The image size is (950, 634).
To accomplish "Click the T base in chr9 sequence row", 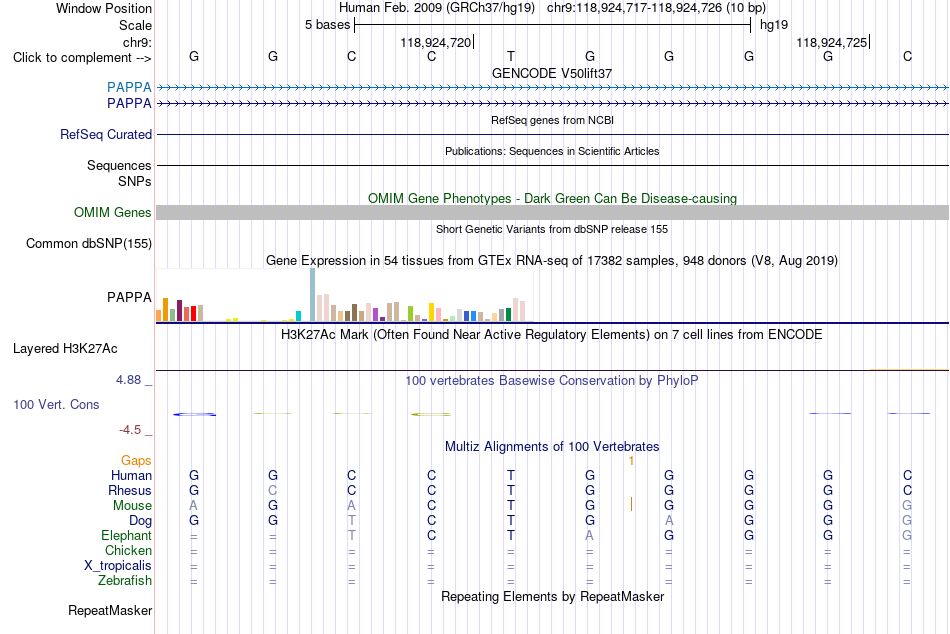I will tap(511, 56).
